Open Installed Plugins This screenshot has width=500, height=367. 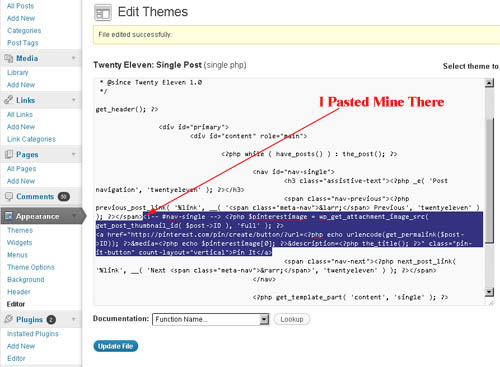[33, 334]
